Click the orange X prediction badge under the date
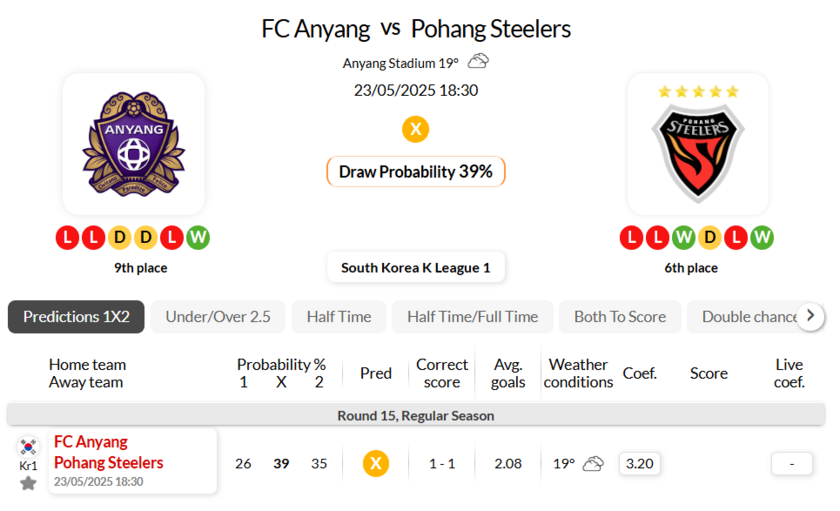The width and height of the screenshot is (840, 511). (415, 129)
